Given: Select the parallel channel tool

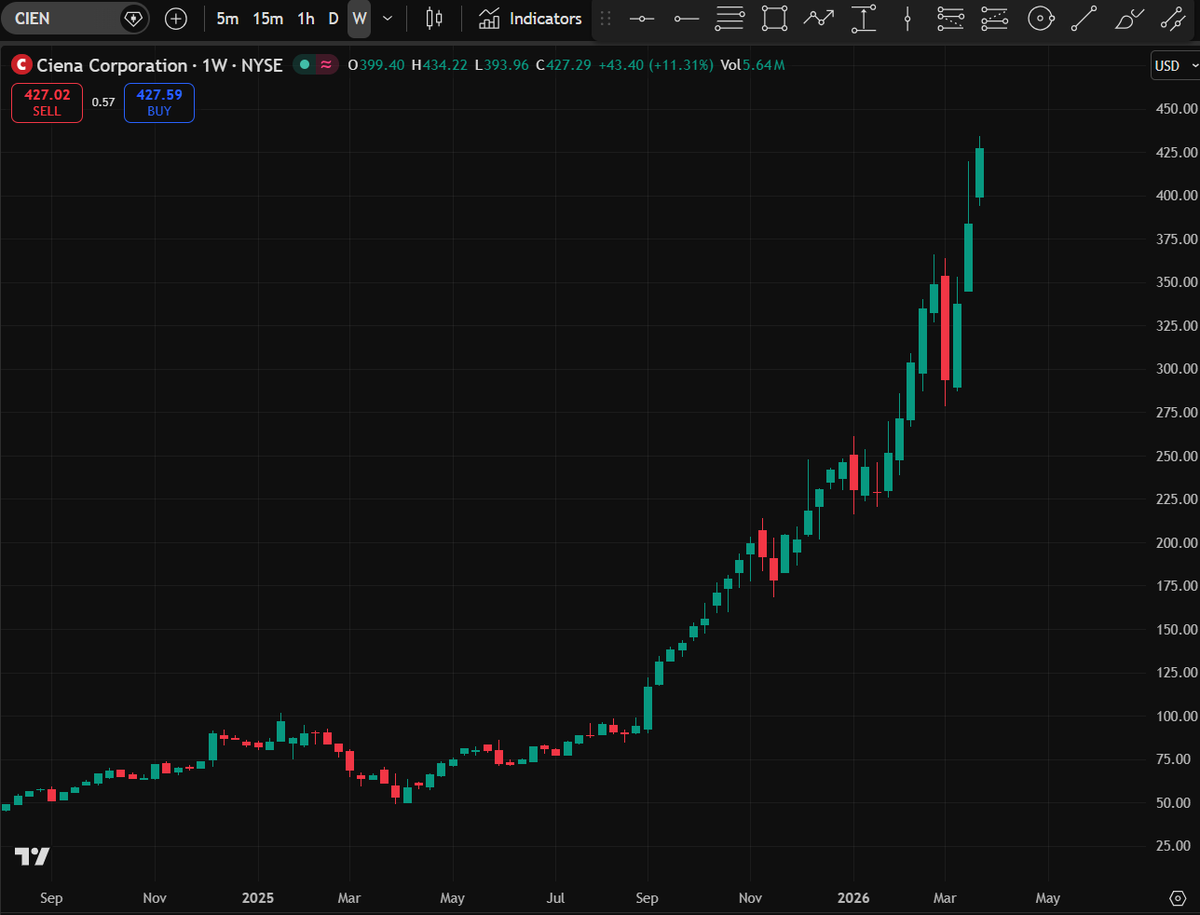Looking at the screenshot, I should click(1172, 18).
